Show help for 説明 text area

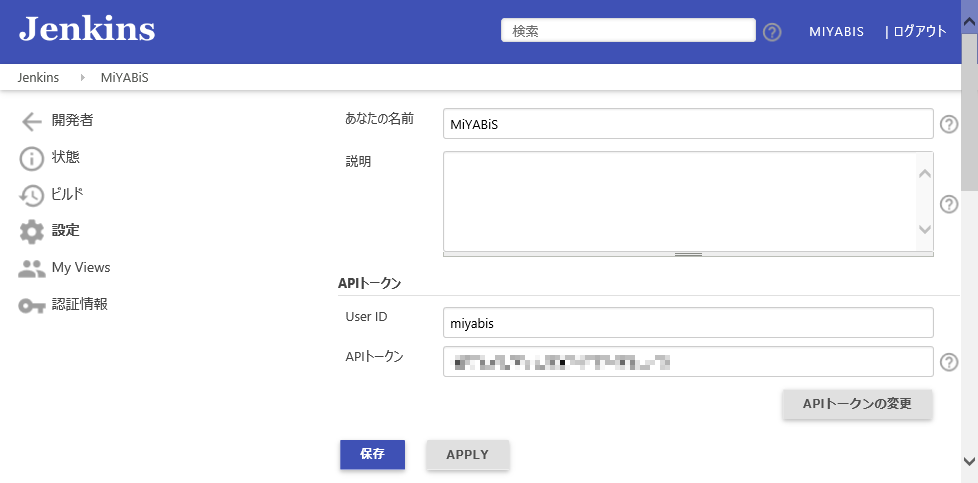coord(949,204)
